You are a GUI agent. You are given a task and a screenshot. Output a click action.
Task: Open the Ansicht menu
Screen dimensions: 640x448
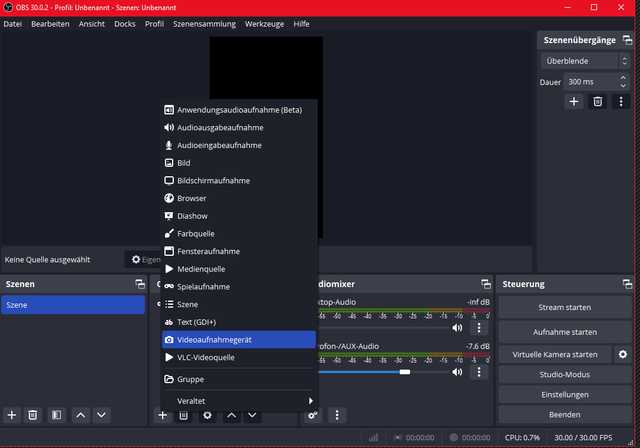point(92,24)
